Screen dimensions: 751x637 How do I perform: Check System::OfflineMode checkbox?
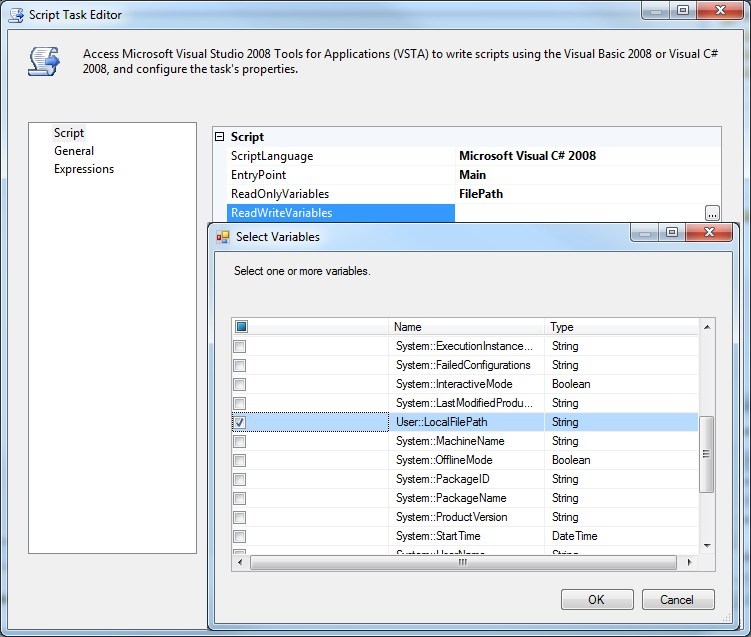click(x=239, y=460)
